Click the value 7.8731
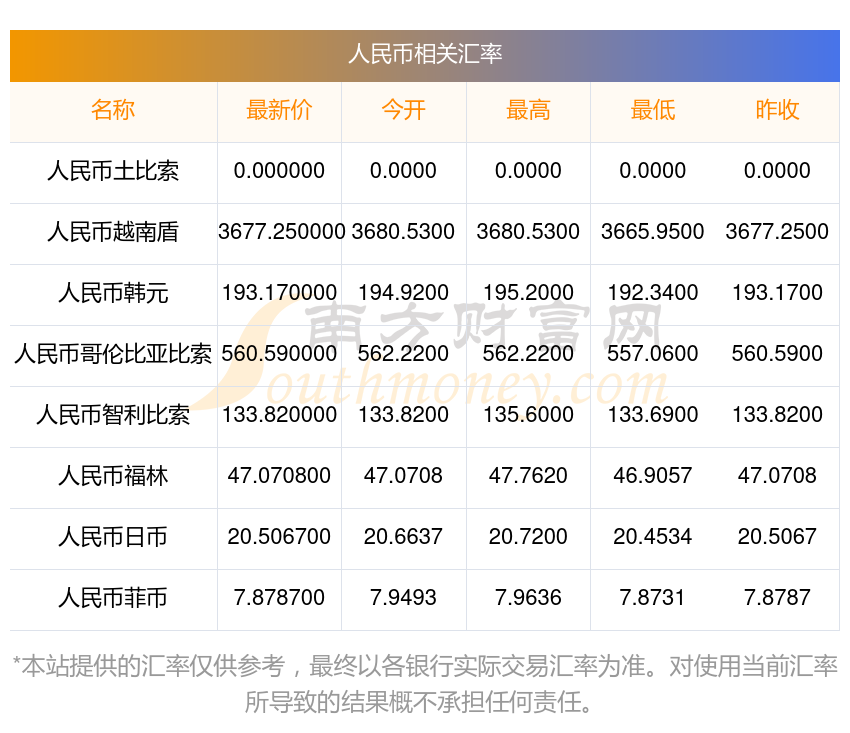This screenshot has width=850, height=733. coord(653,597)
